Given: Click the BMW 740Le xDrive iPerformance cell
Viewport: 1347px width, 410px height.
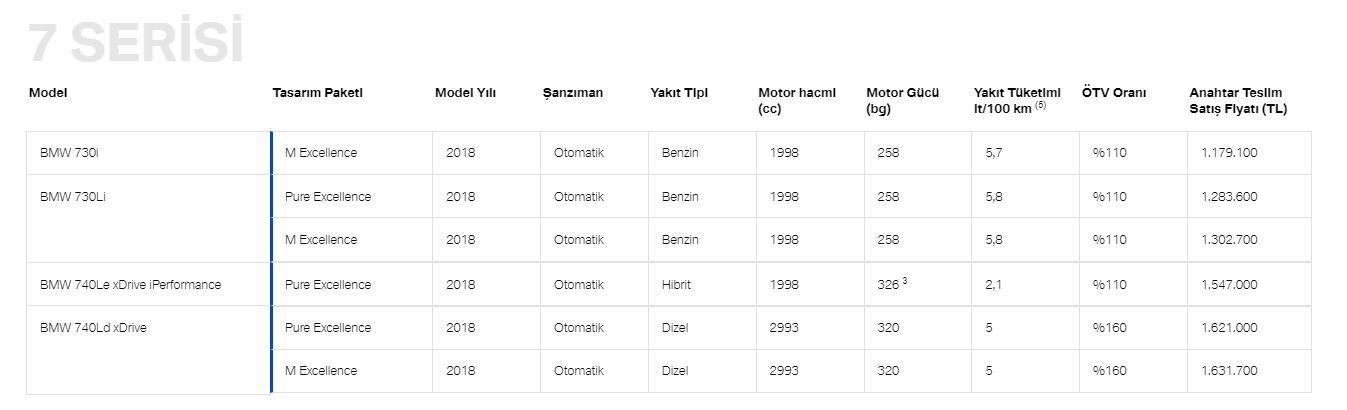Looking at the screenshot, I should (130, 285).
